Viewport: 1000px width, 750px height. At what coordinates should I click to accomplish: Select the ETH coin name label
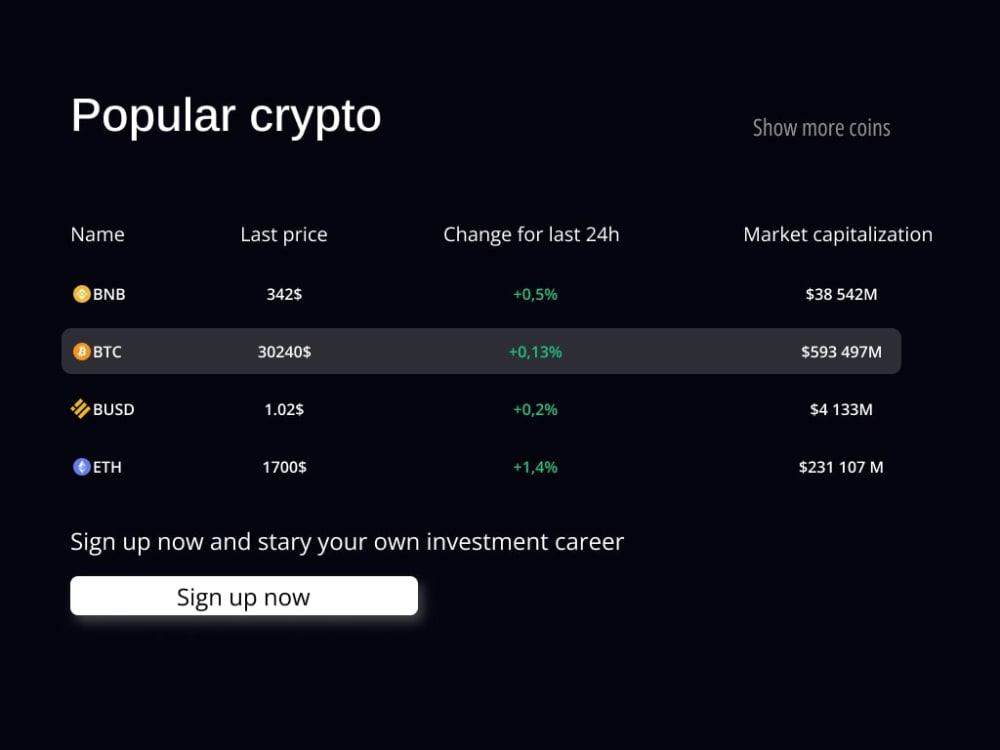[x=107, y=467]
